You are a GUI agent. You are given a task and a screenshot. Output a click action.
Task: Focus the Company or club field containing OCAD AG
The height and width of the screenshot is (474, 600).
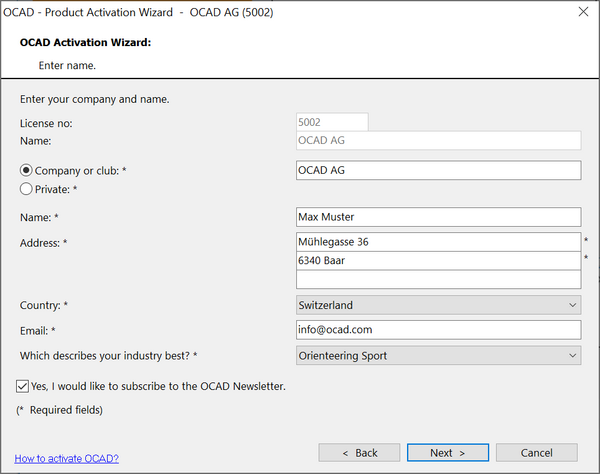coord(439,170)
